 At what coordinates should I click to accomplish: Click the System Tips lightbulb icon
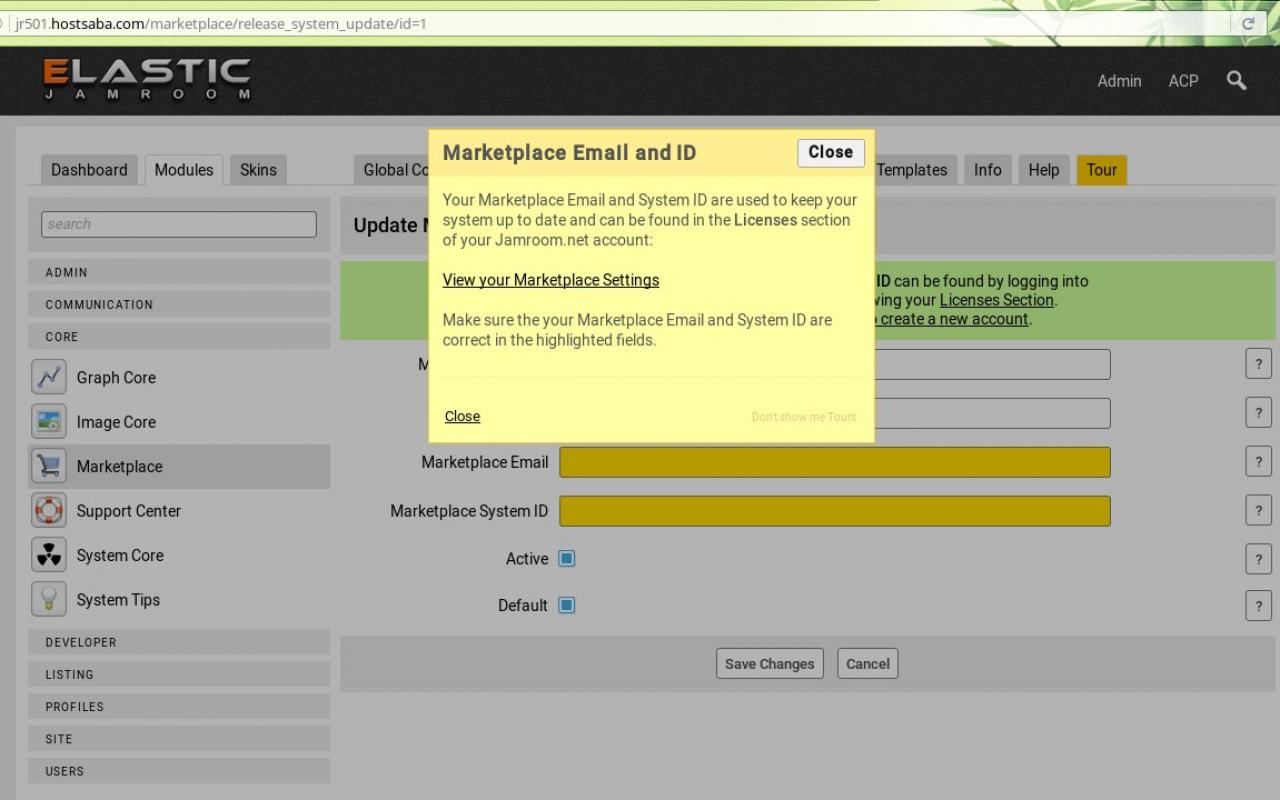[49, 600]
